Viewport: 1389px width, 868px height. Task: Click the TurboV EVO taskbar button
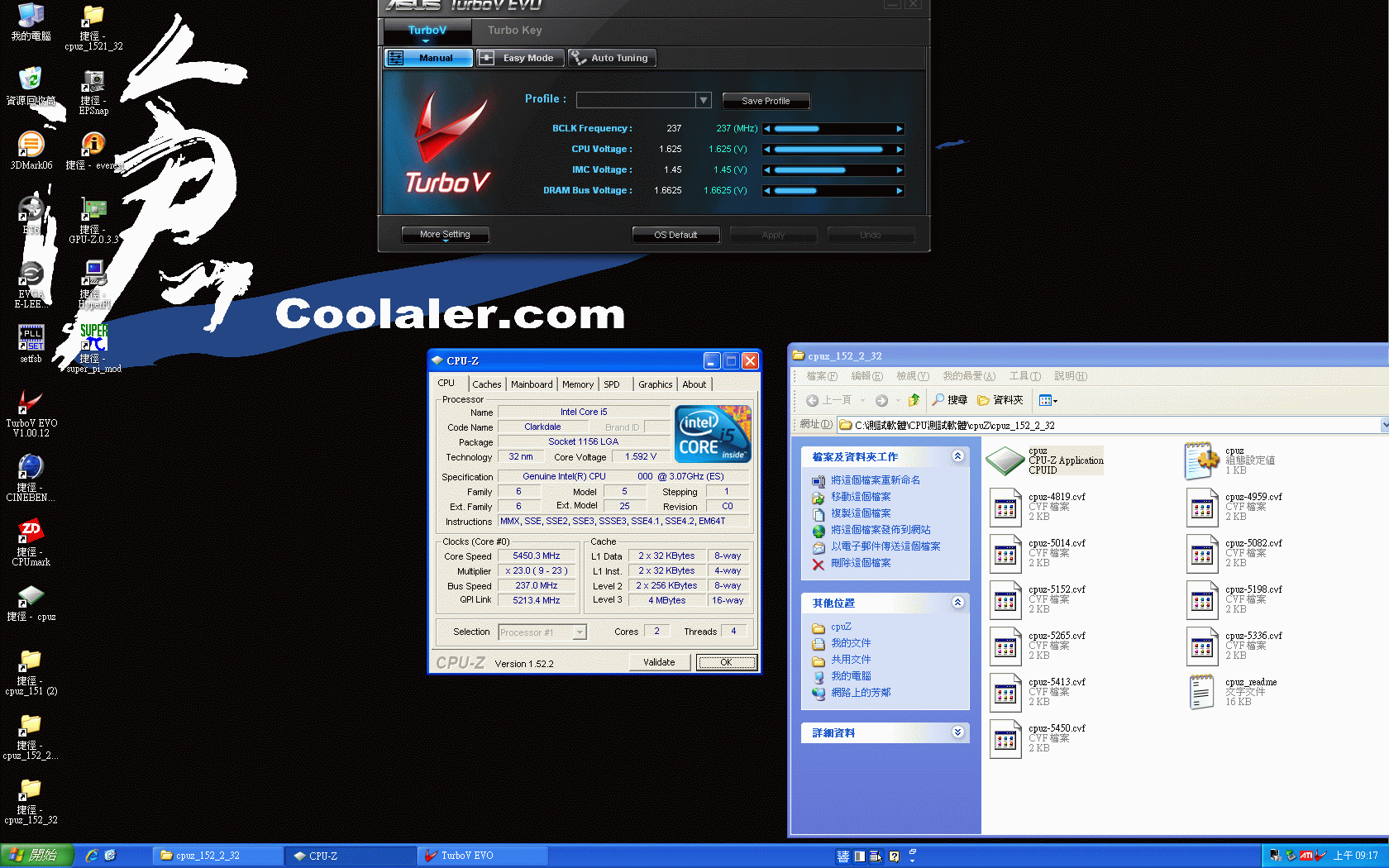484,856
